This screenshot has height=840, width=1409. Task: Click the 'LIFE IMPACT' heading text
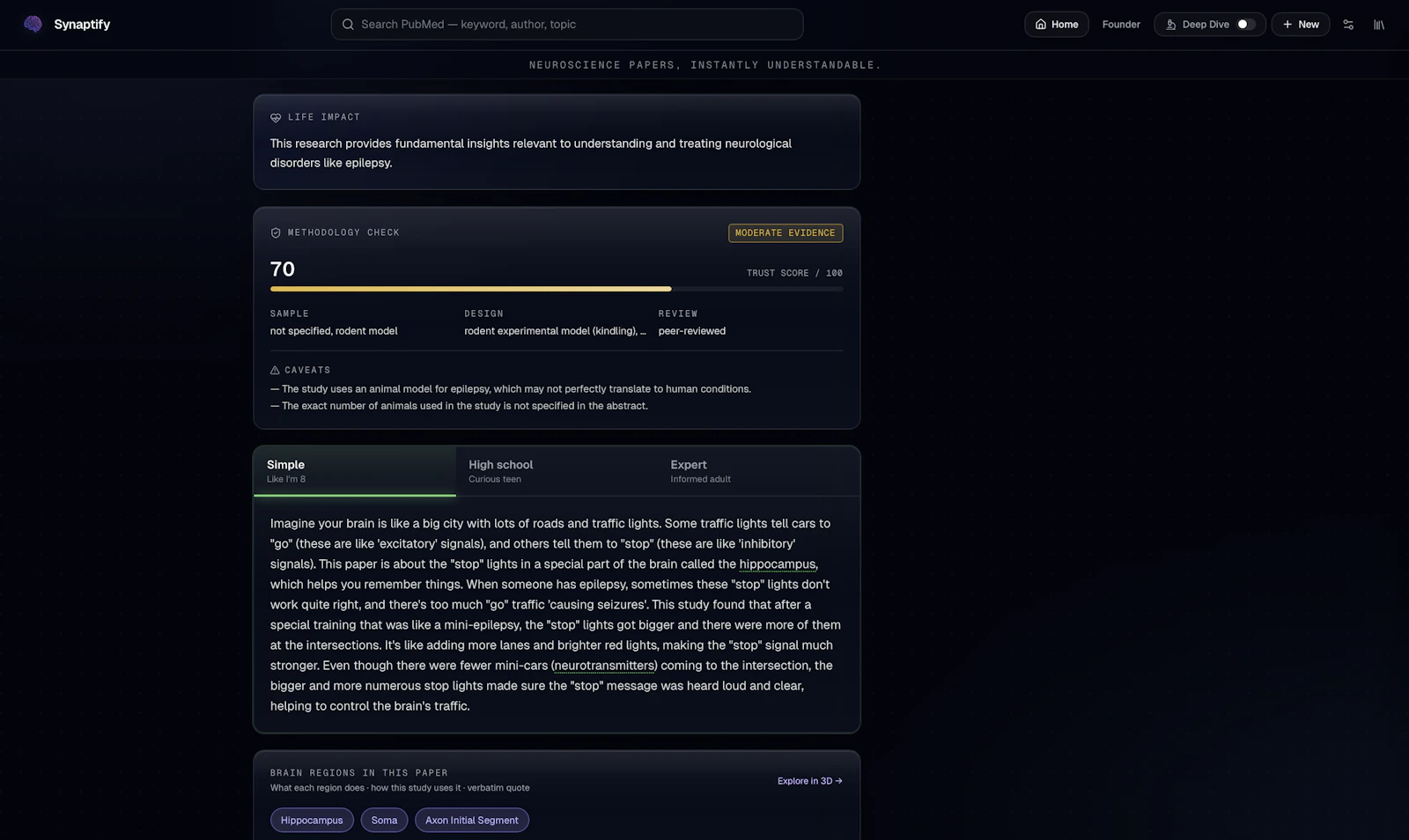[x=324, y=117]
